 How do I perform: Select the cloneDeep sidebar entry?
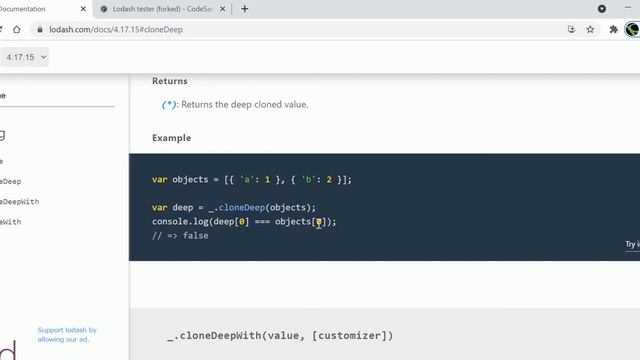(11, 182)
